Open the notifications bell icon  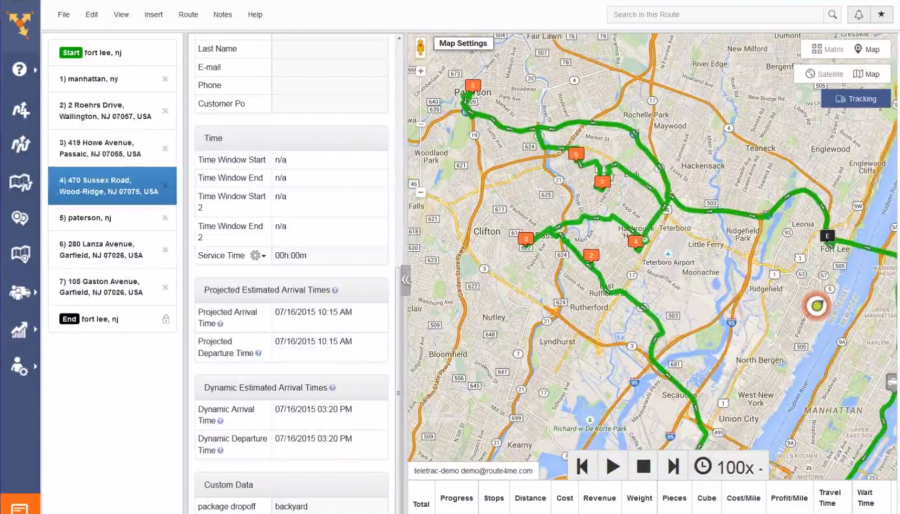(x=859, y=15)
